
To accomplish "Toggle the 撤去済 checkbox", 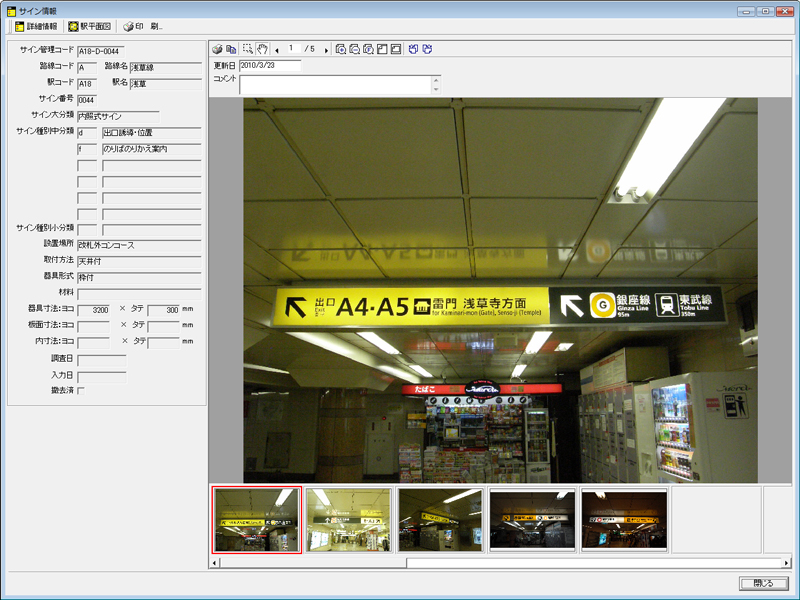I will point(81,390).
